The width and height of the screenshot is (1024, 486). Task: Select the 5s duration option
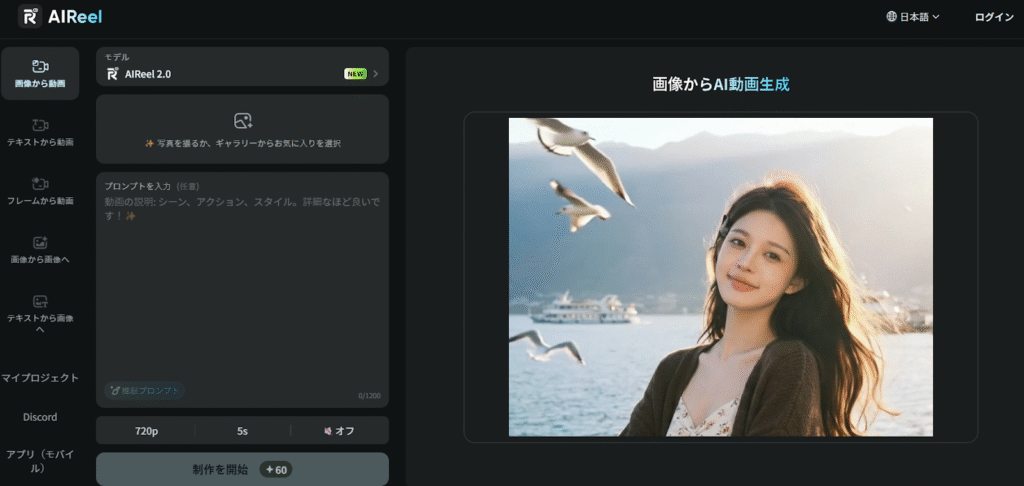point(242,431)
